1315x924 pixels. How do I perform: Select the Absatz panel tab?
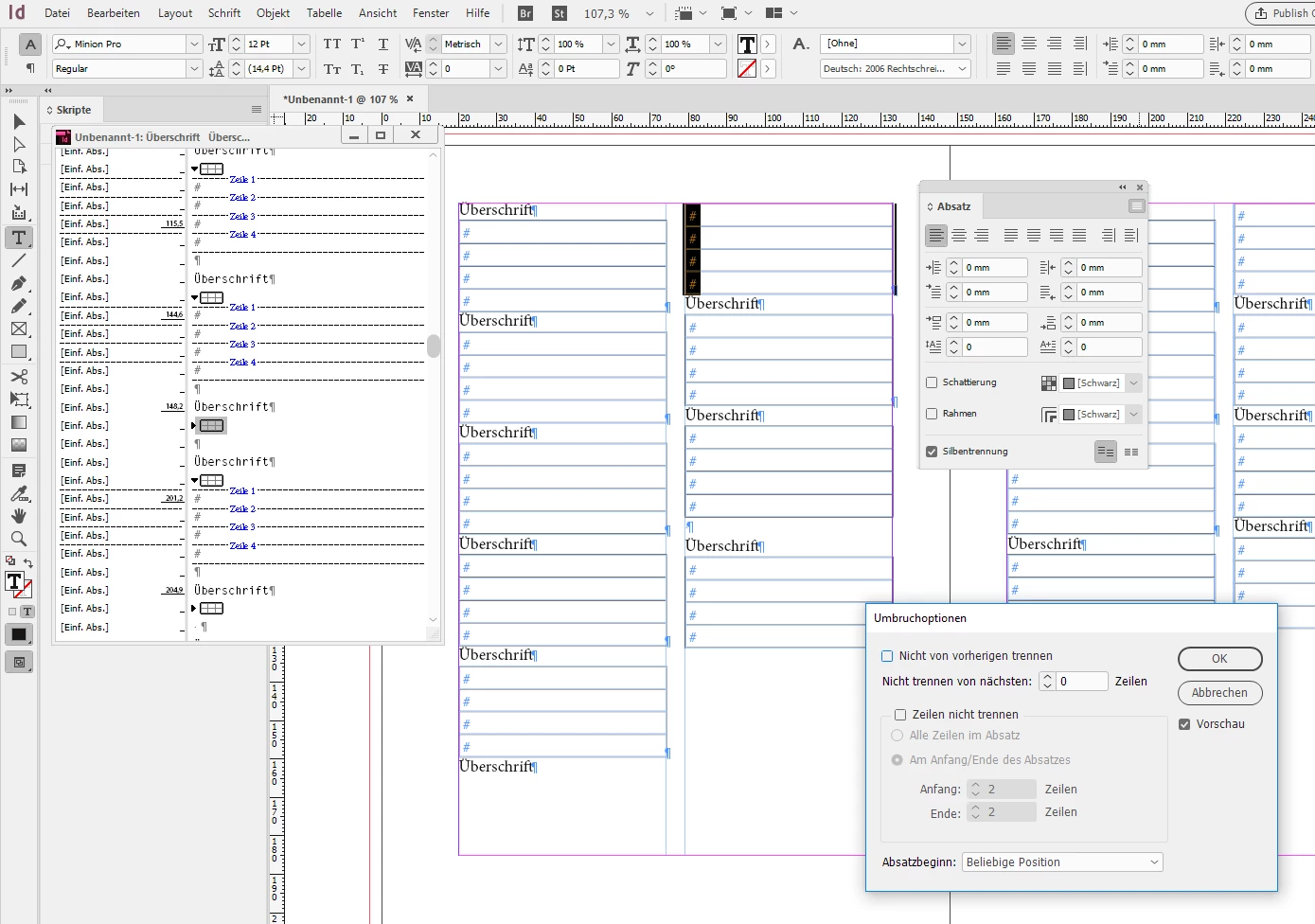[950, 206]
